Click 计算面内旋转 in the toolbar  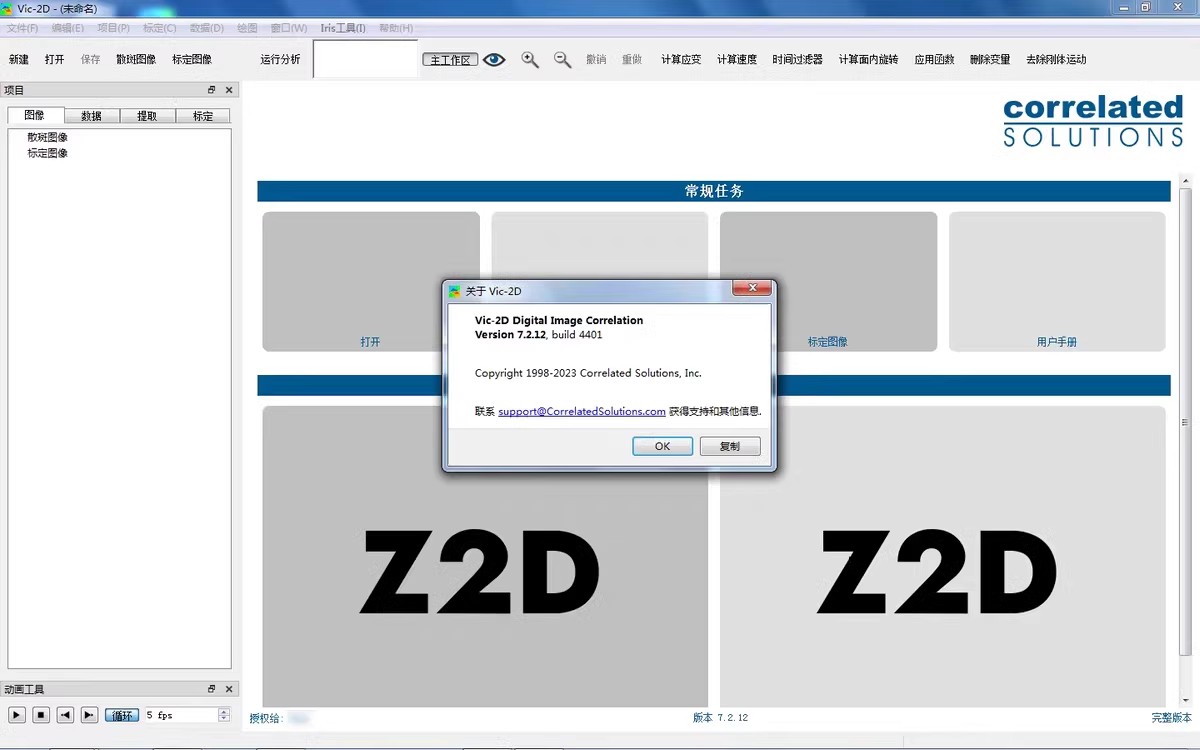click(869, 60)
